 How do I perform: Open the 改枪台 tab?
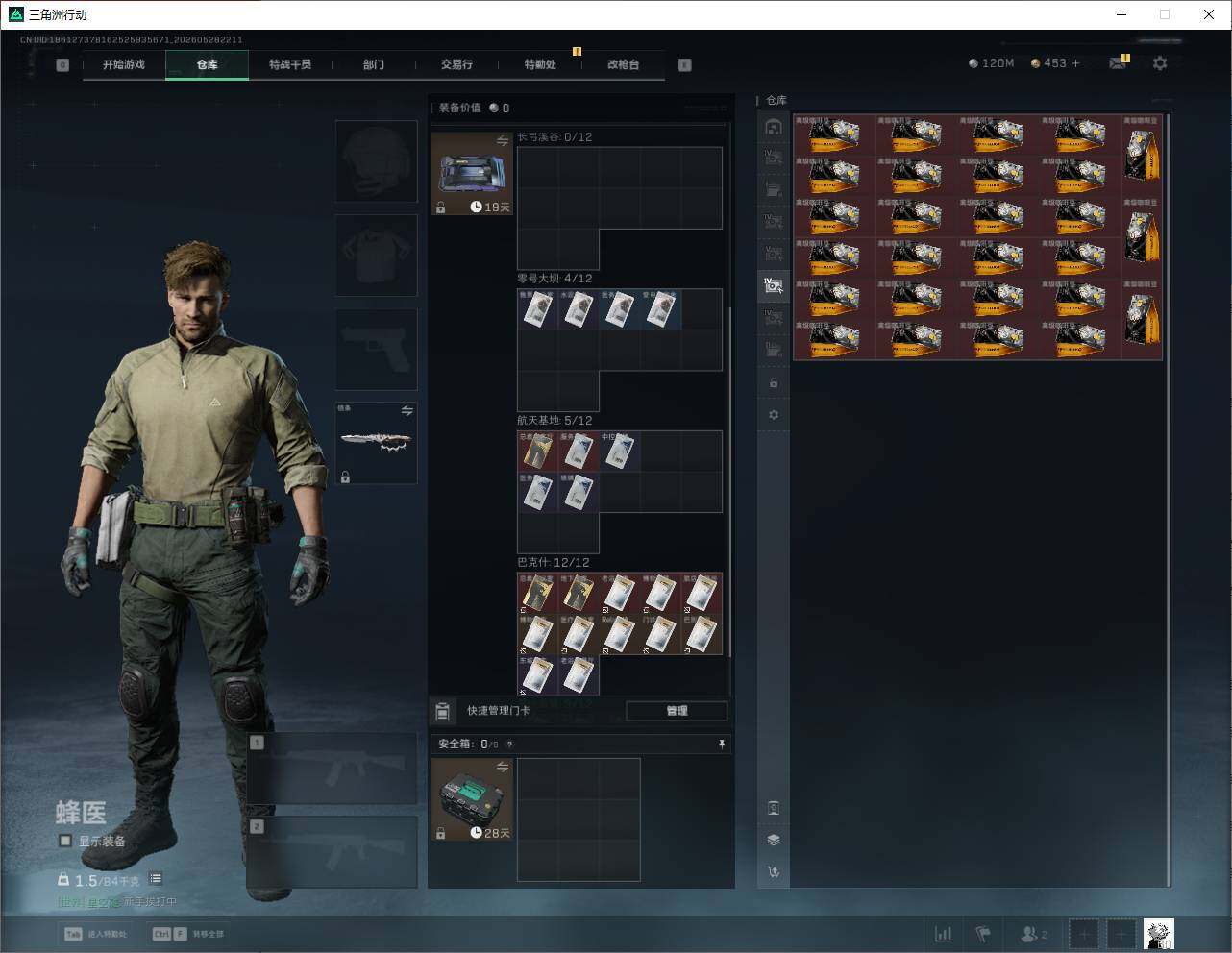pyautogui.click(x=623, y=64)
